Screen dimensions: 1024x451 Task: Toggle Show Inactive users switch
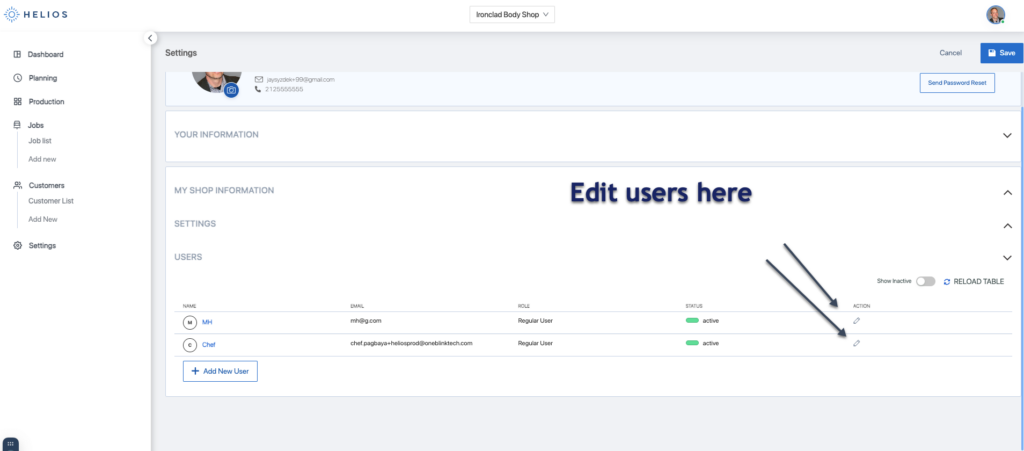[925, 281]
